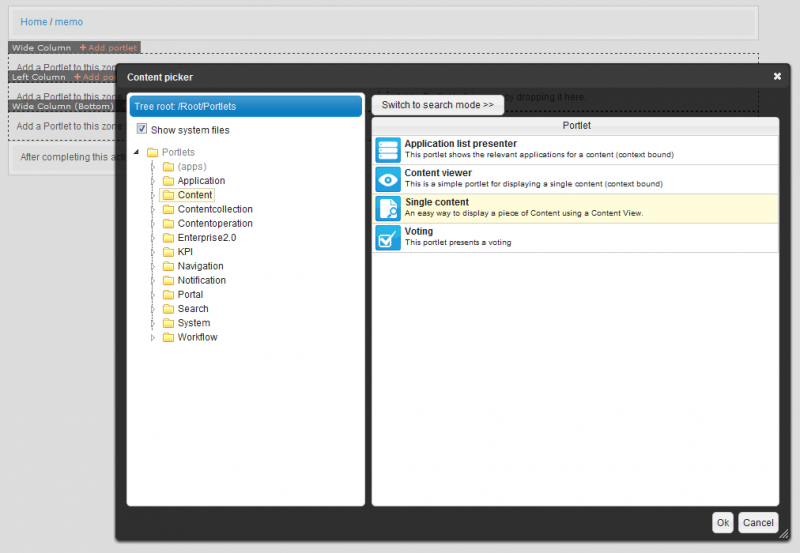This screenshot has width=800, height=553.
Task: Click the System folder icon
Action: click(x=168, y=323)
